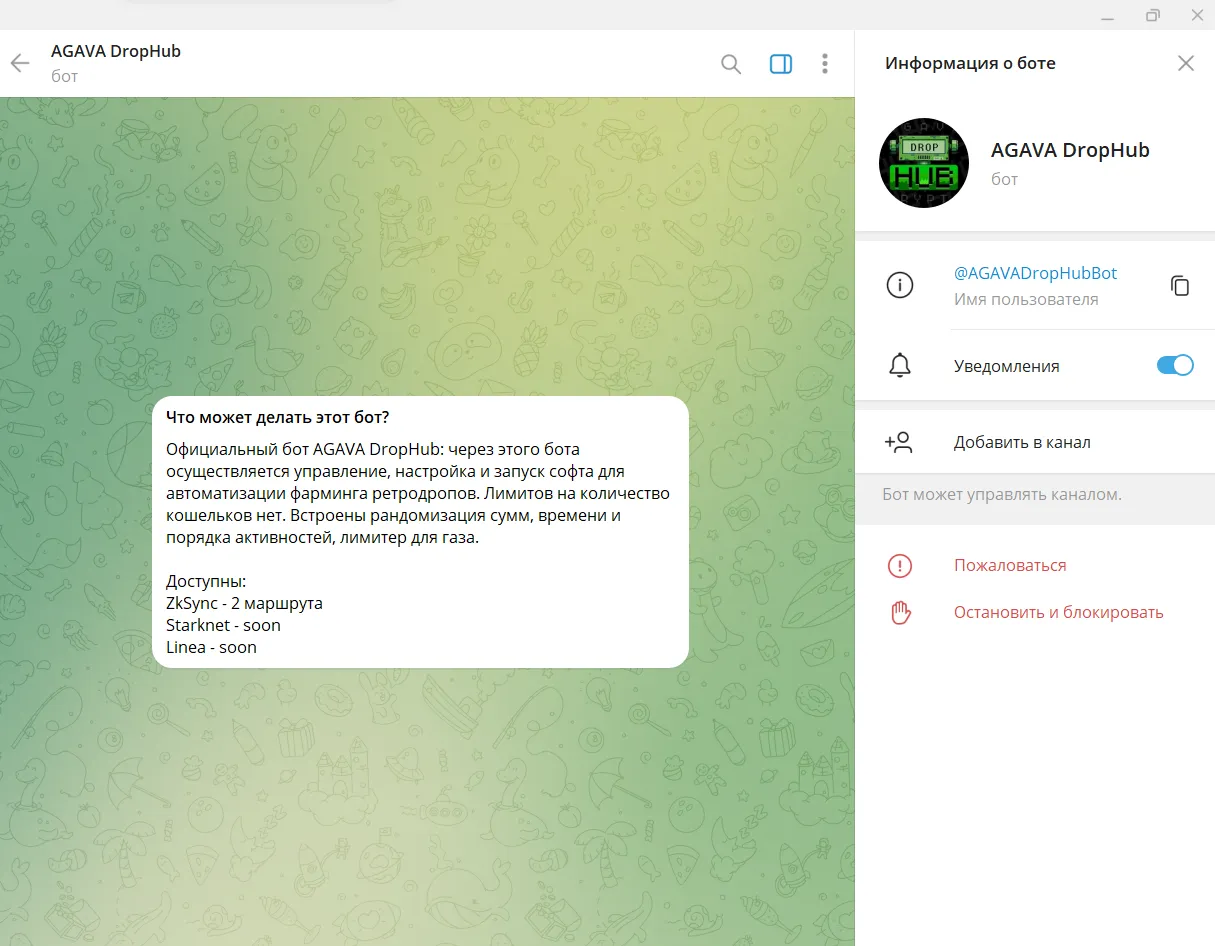
Task: Click the Доступны: line in bot description
Action: point(206,581)
